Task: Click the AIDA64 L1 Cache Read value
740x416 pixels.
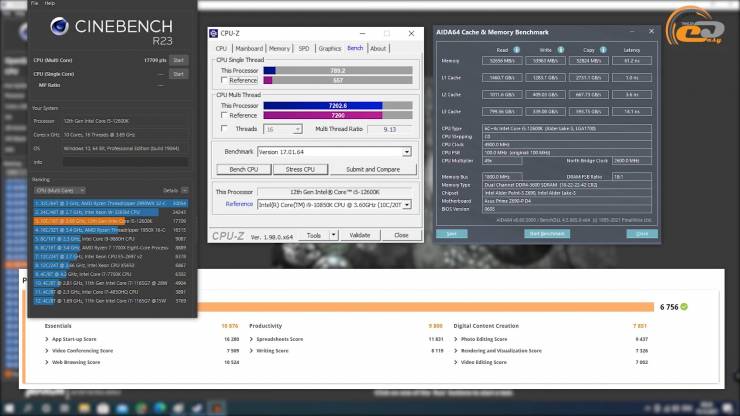Action: [502, 78]
